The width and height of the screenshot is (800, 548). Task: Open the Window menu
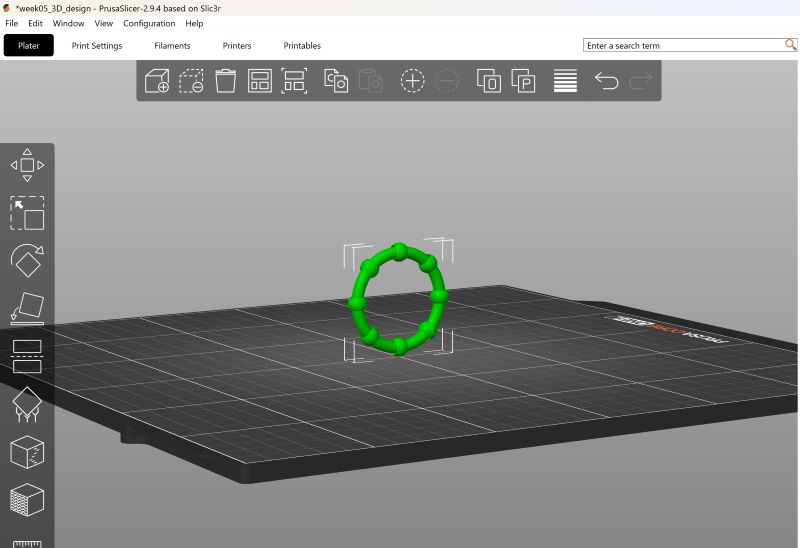[68, 23]
